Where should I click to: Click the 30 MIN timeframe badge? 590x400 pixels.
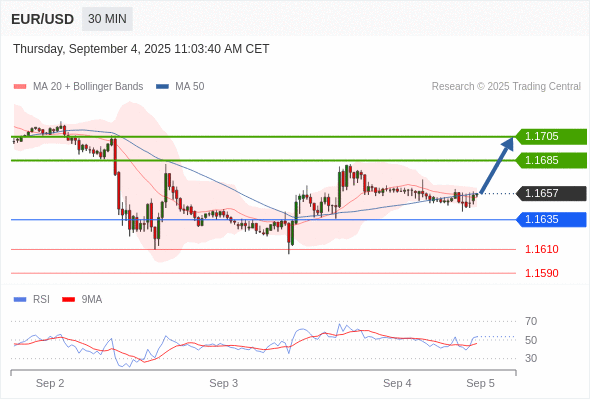(107, 19)
